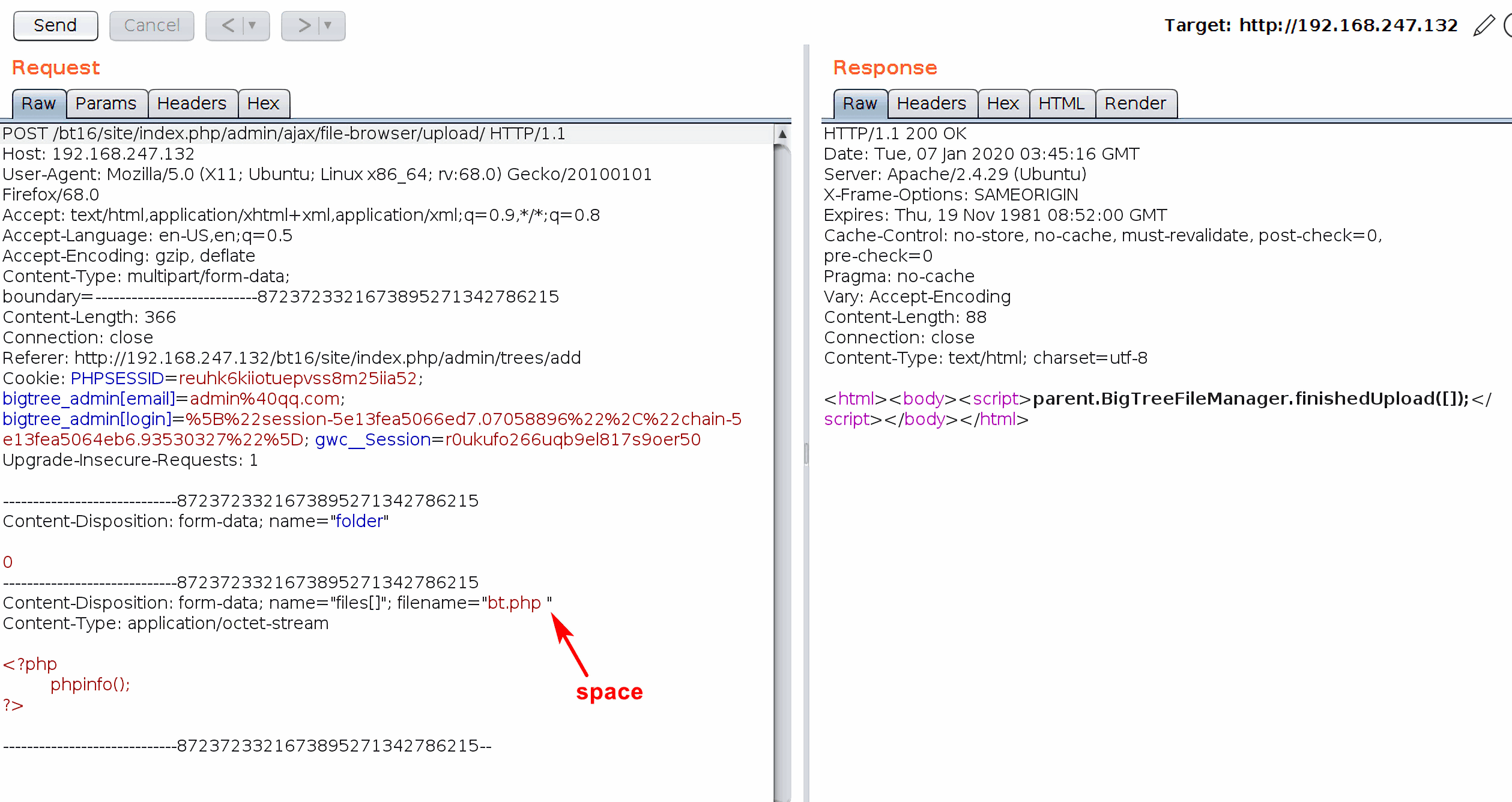
Task: Click the Vary: Accept-Encoding response header
Action: coord(918,297)
